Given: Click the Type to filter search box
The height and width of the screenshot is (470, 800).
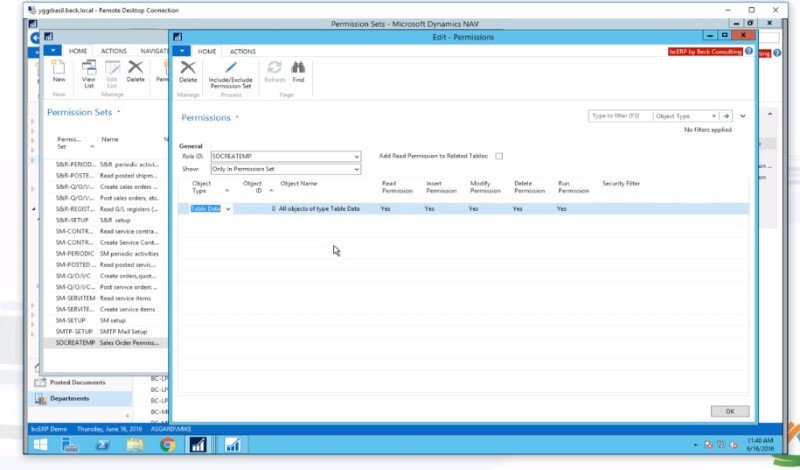Looking at the screenshot, I should (620, 116).
